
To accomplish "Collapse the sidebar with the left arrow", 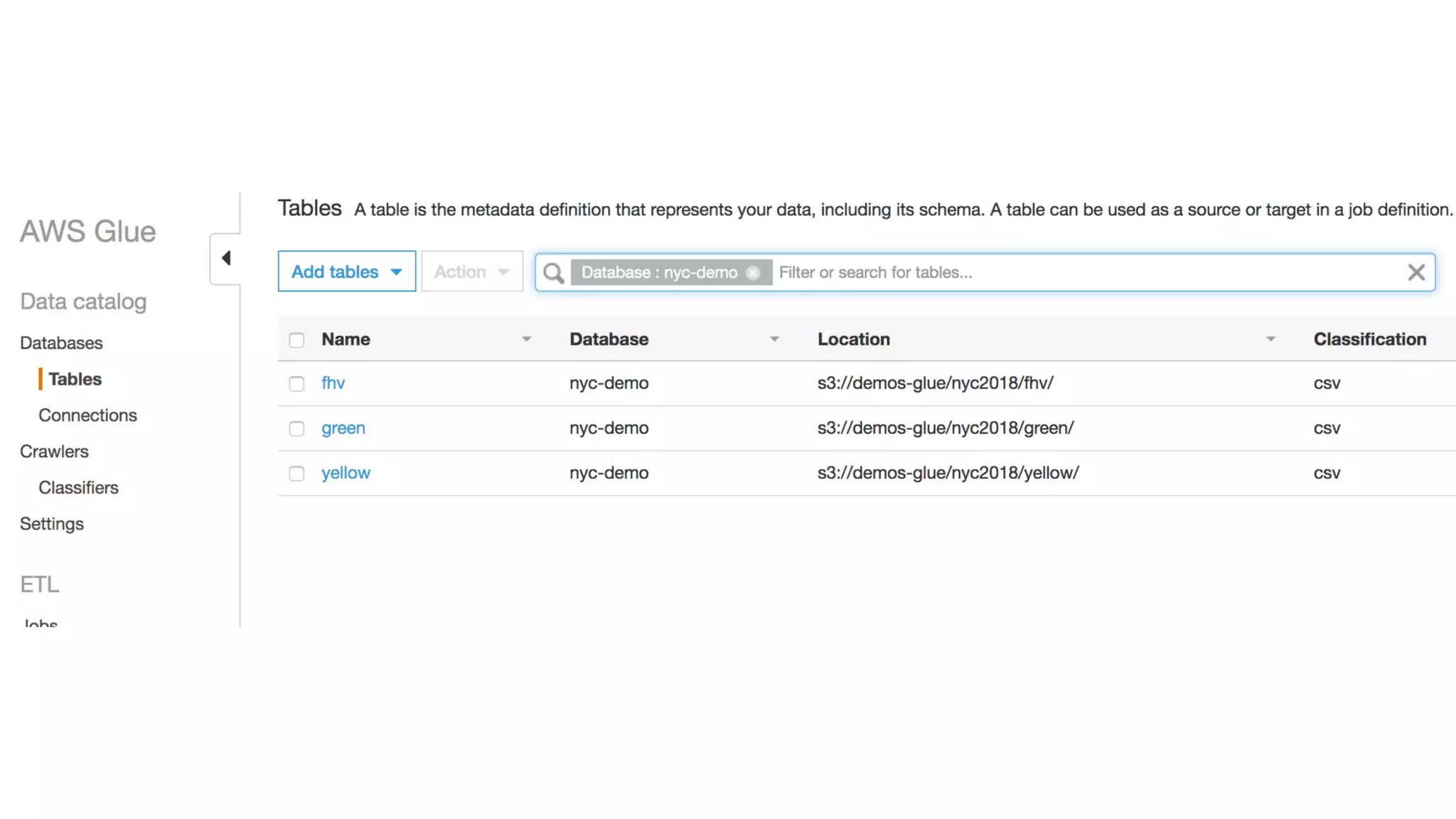I will [226, 258].
